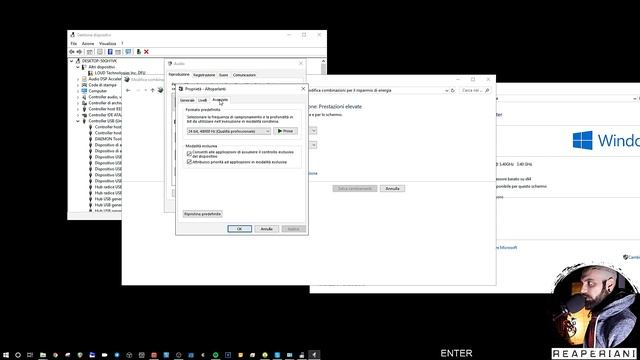This screenshot has width=640, height=360.
Task: Click the search box in power options window
Action: pos(475,90)
